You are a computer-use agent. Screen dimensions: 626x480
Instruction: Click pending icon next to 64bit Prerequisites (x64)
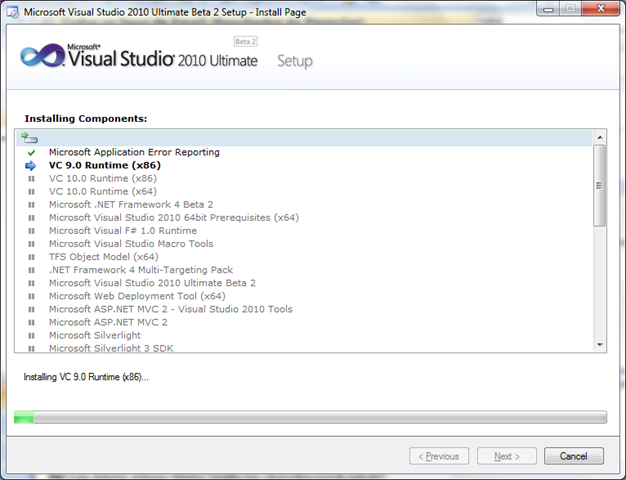(32, 218)
